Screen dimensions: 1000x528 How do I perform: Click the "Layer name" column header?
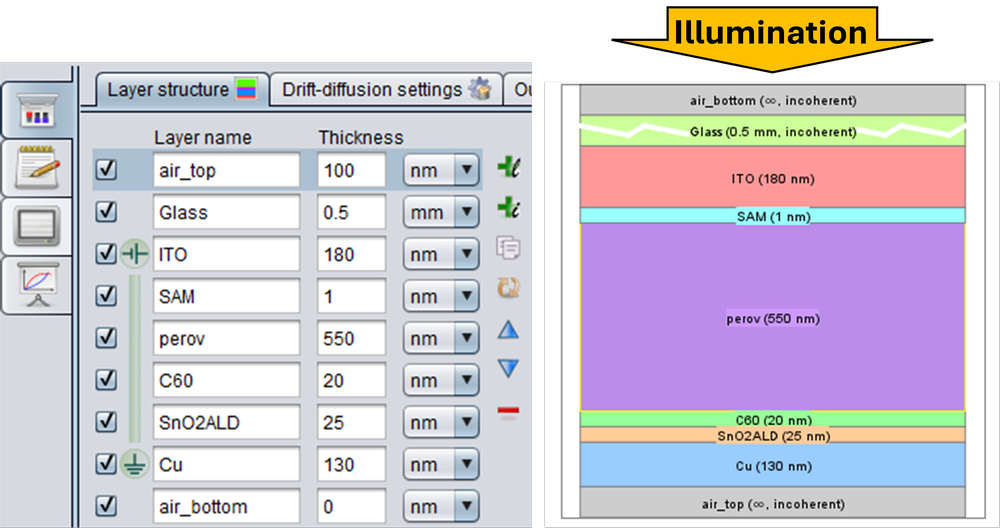[x=203, y=138]
